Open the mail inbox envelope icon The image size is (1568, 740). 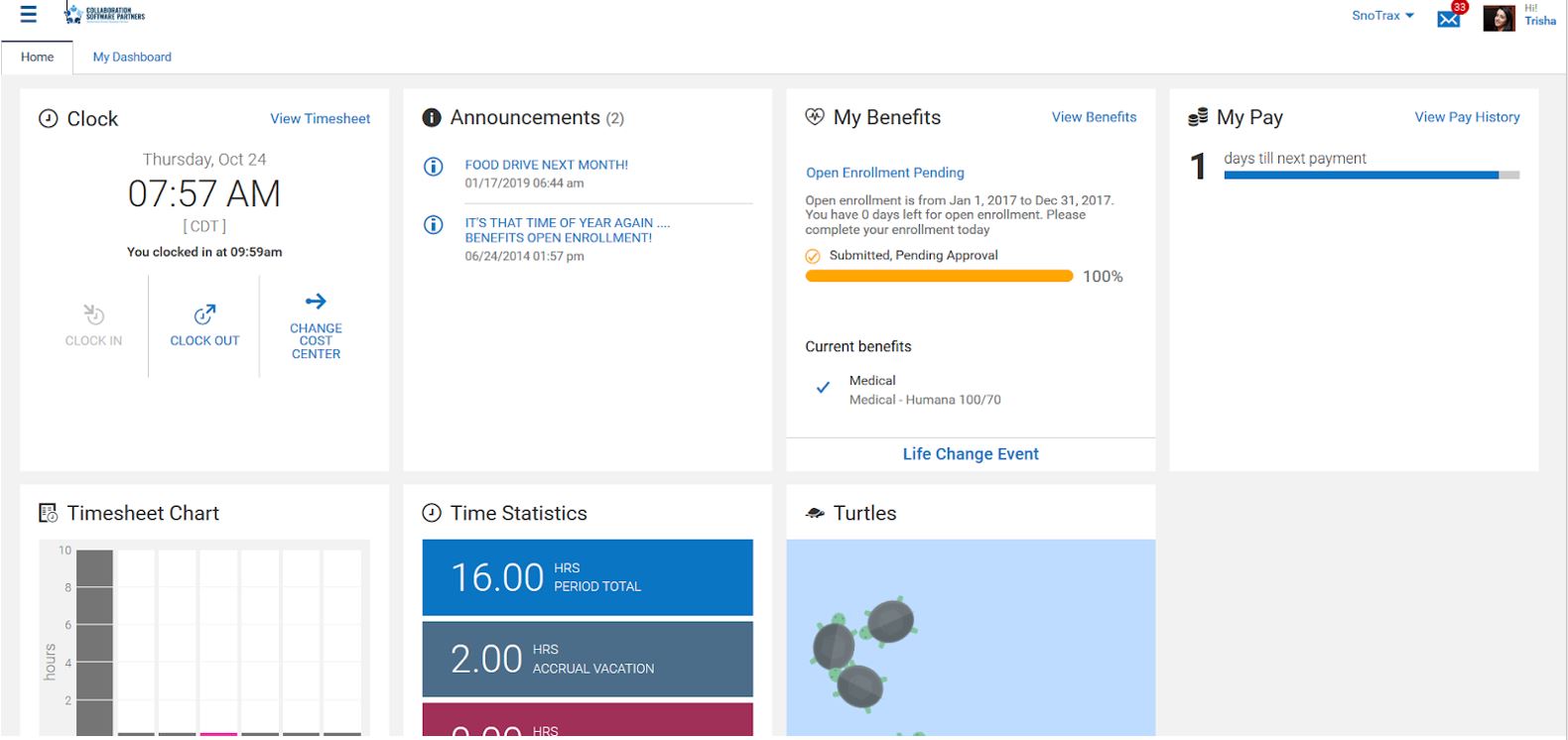(x=1448, y=19)
